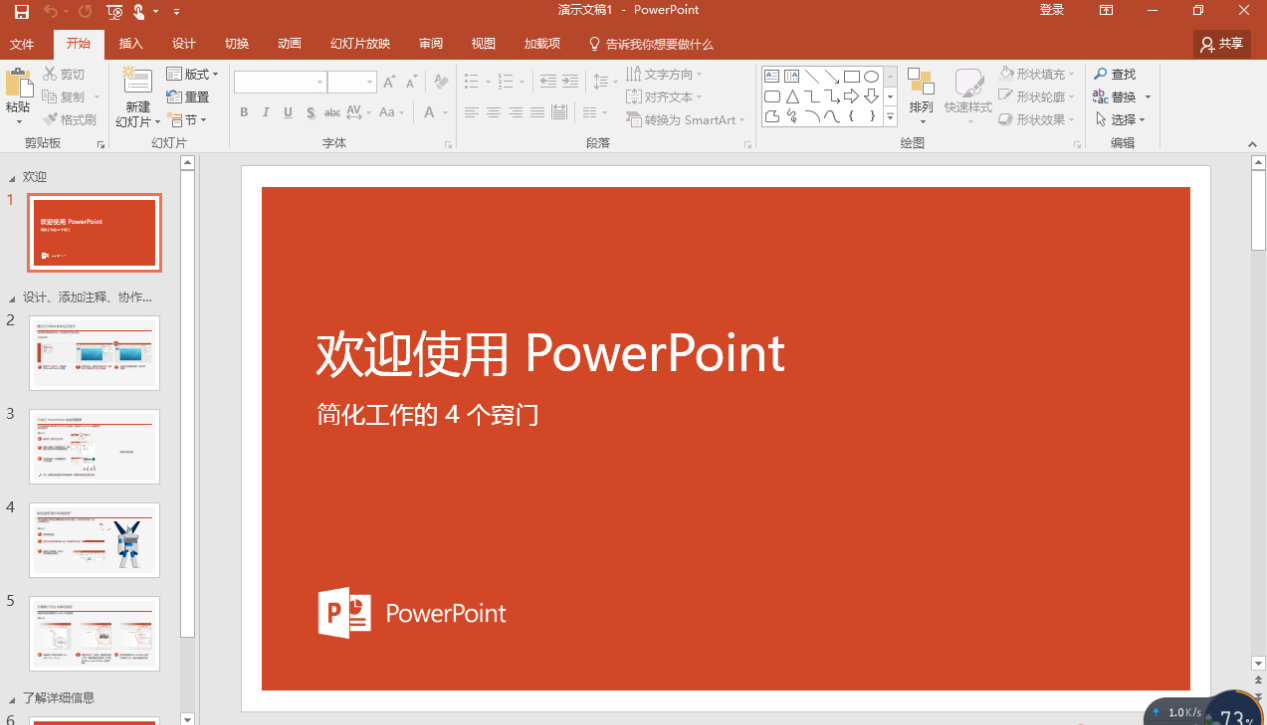Screen dimensions: 1267x725
Task: Click the scroll-down arrow of slide editor scrollbar
Action: pos(1258,663)
